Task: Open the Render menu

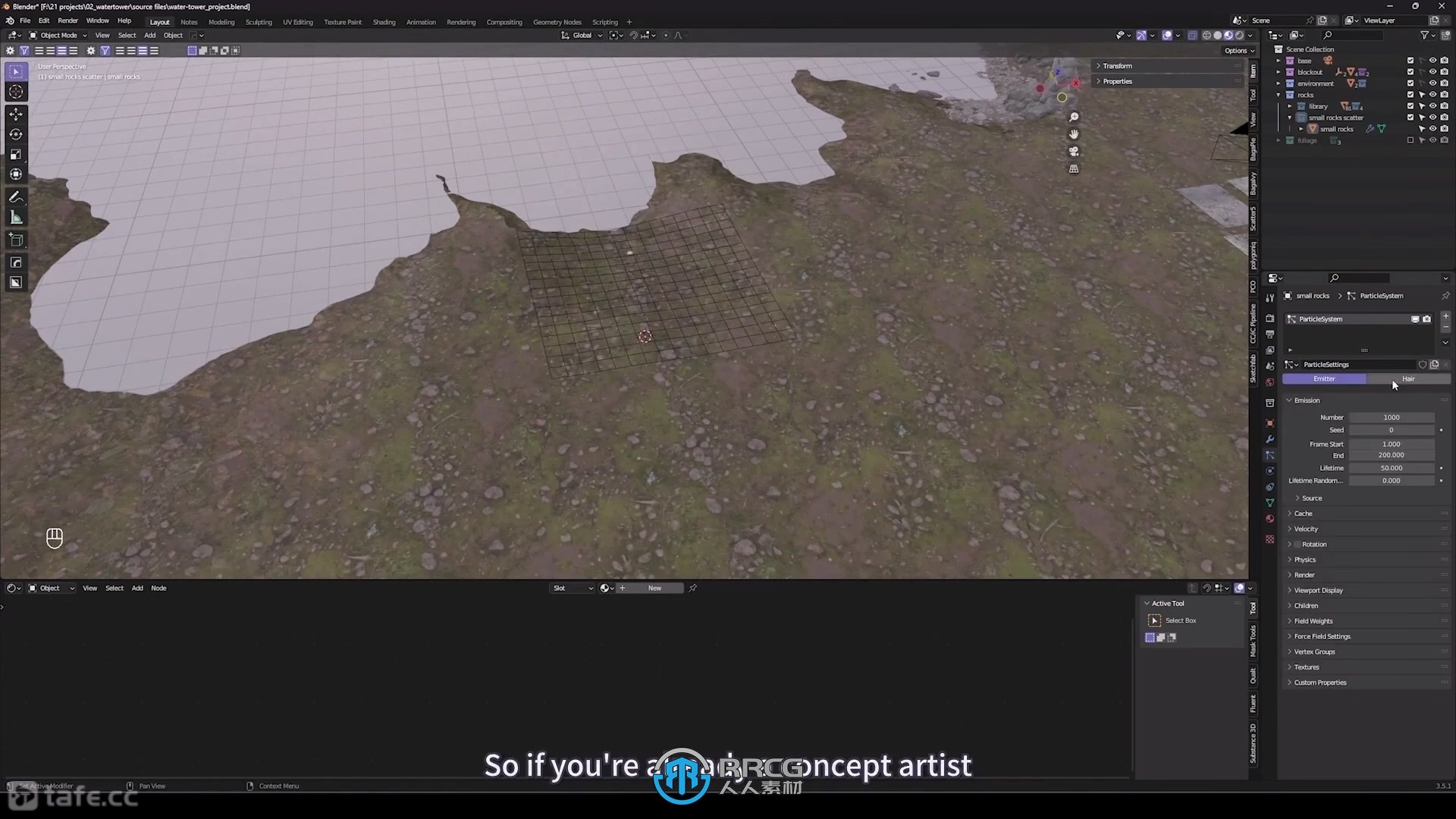Action: click(68, 21)
